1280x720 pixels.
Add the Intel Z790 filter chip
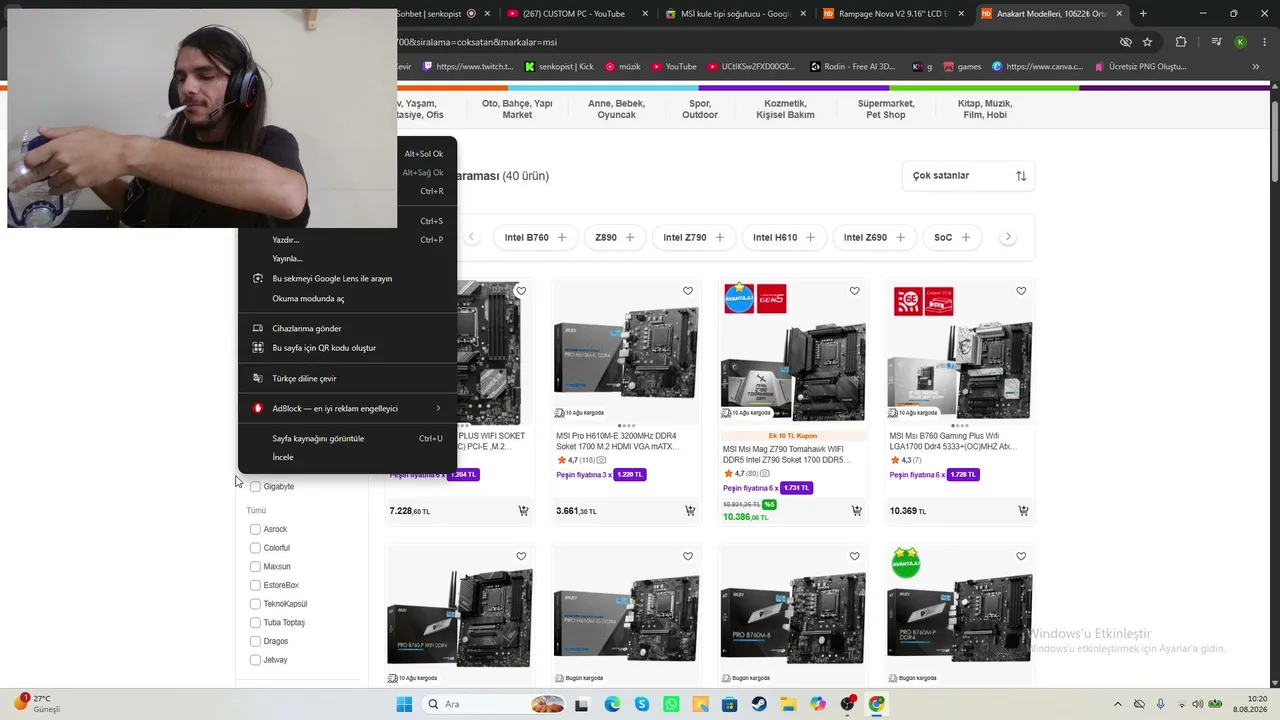tap(694, 238)
